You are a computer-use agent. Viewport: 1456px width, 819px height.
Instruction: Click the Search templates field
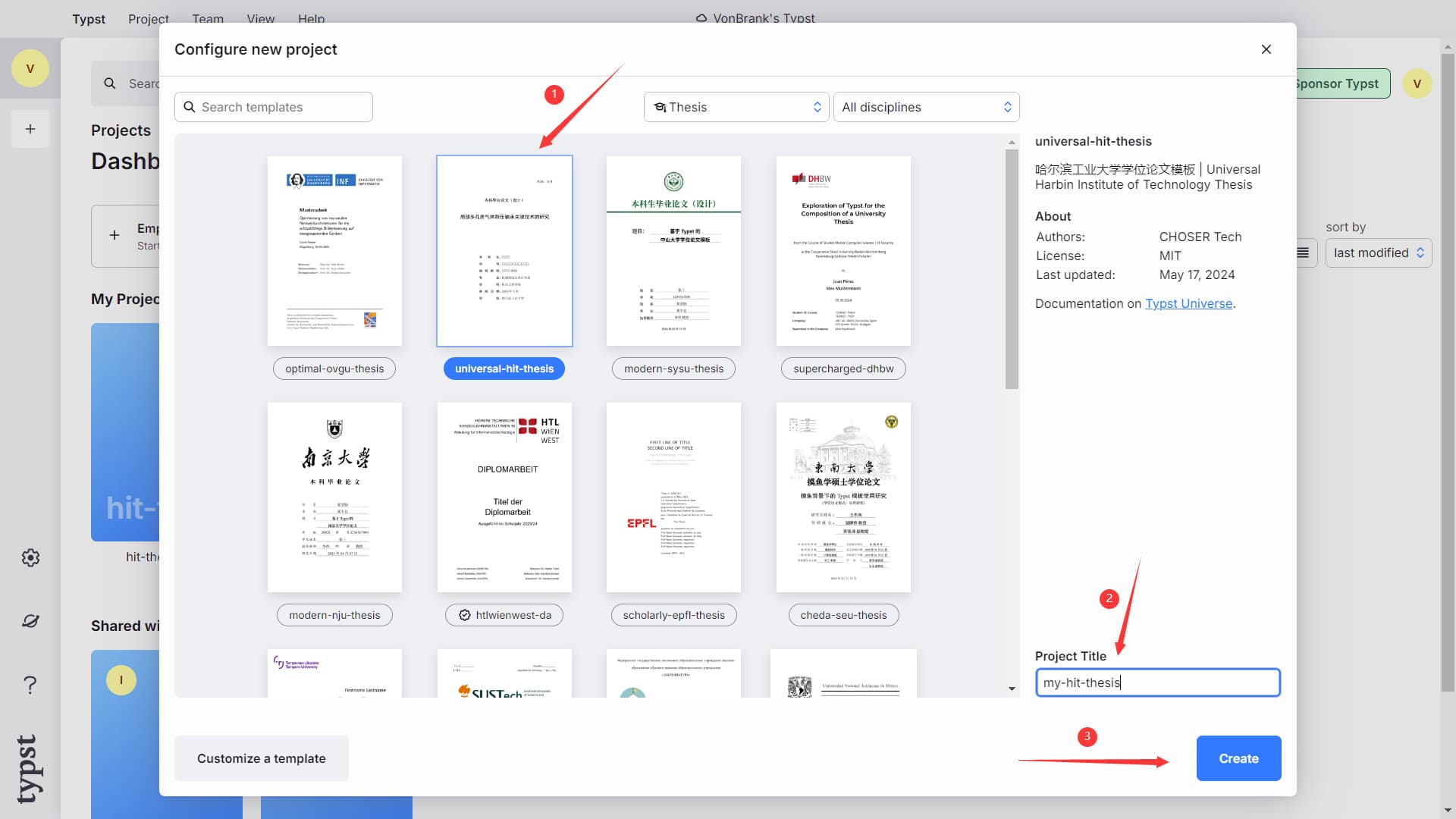tap(274, 107)
